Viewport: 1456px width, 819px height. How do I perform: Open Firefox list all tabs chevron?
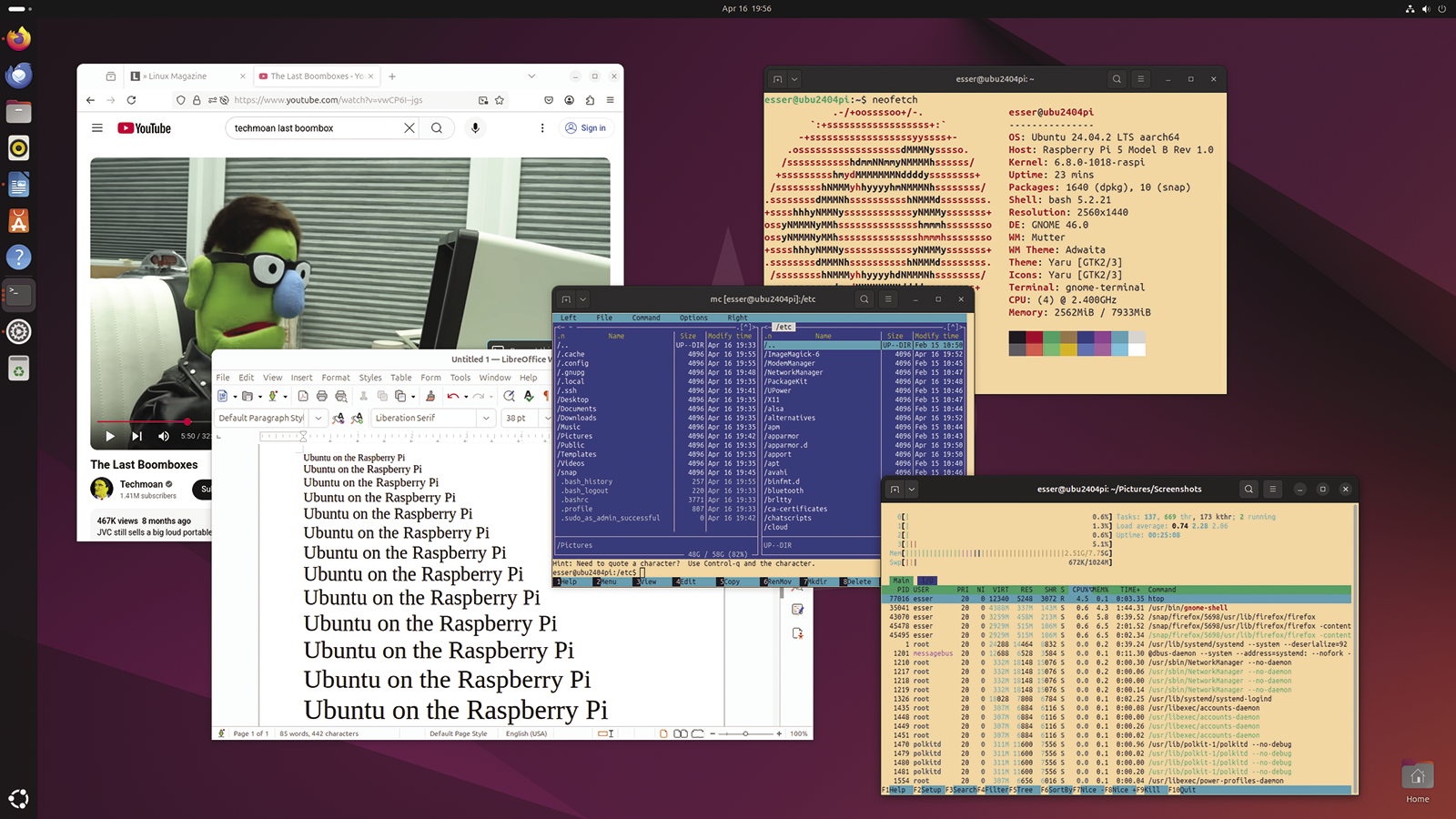click(531, 76)
